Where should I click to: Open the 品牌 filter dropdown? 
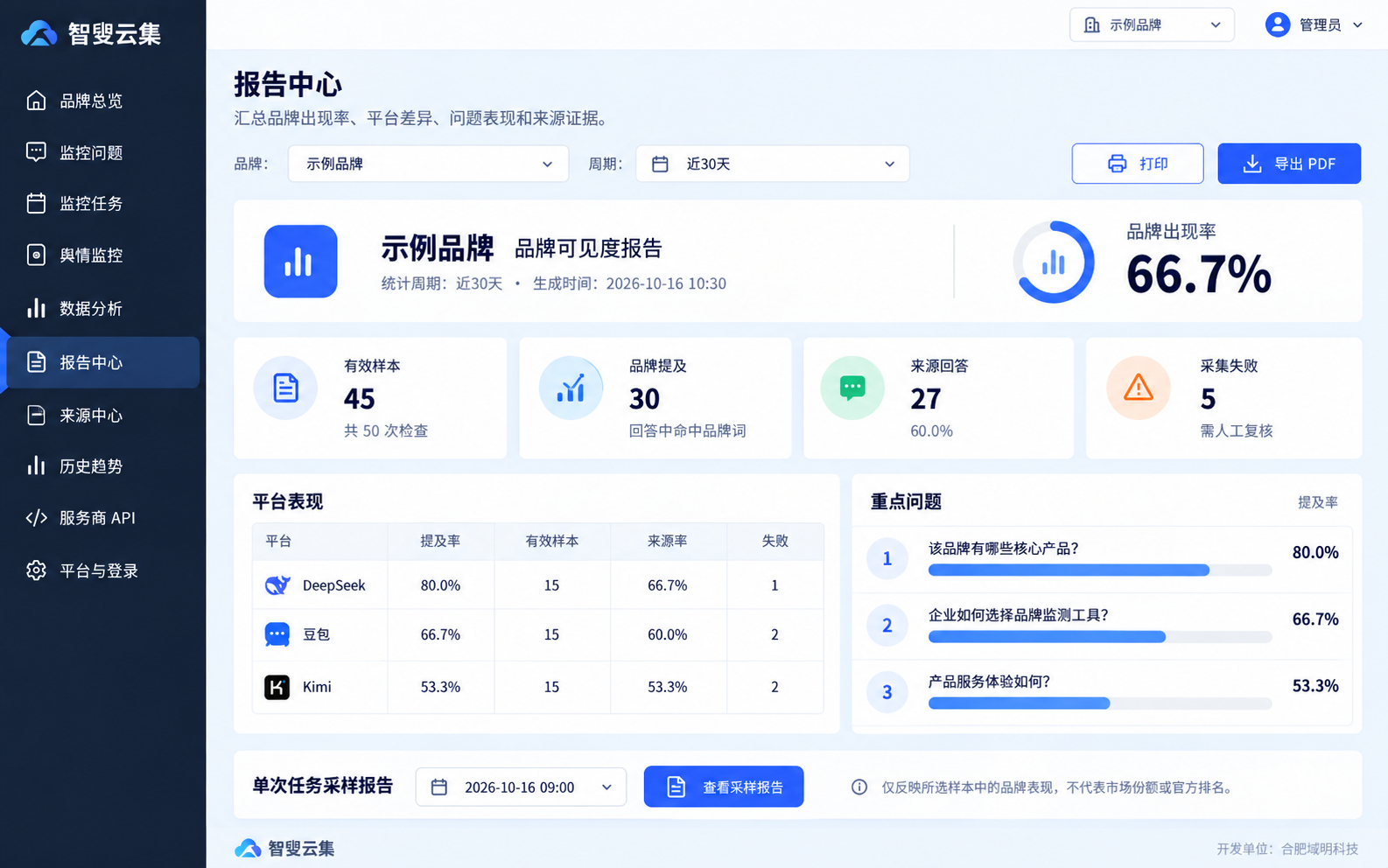(x=429, y=164)
